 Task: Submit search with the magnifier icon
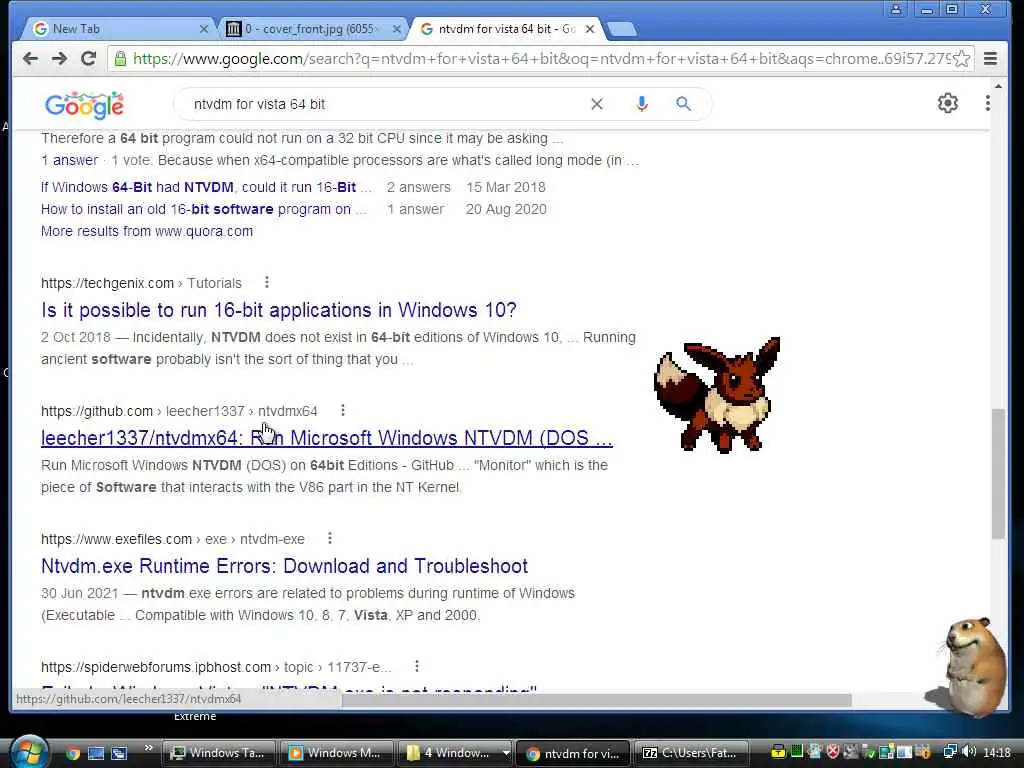tap(683, 104)
